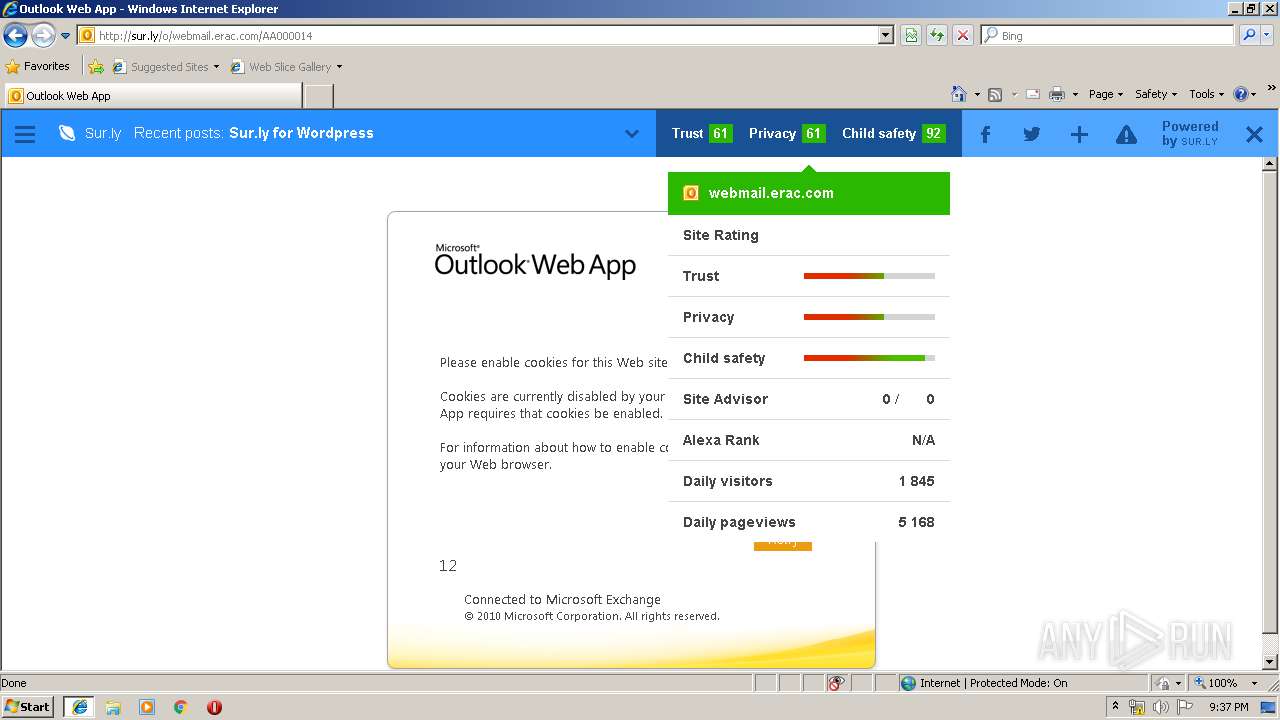Click the search magnifier button
The image size is (1280, 720).
click(x=1248, y=36)
